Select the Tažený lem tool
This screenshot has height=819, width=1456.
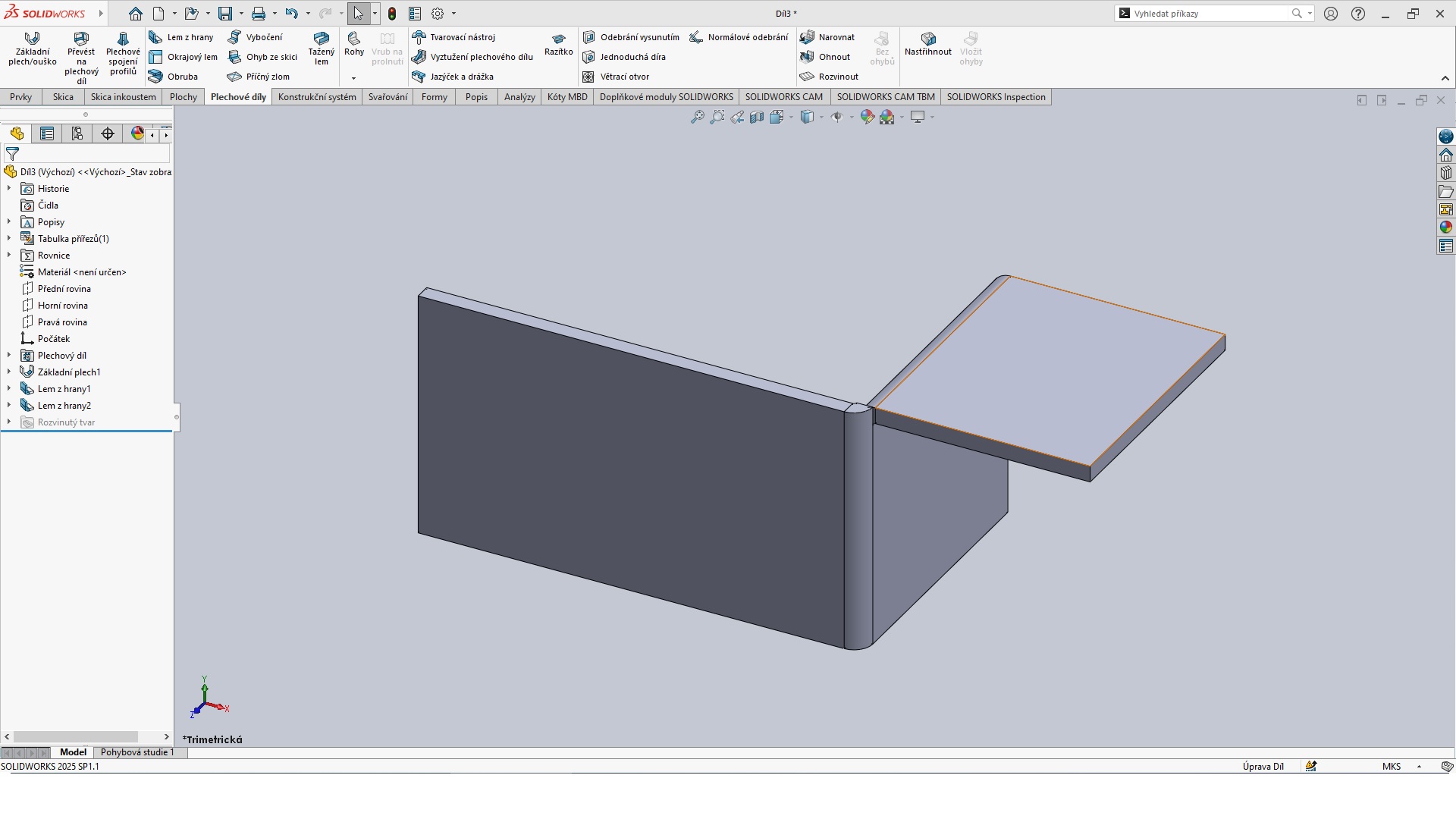point(322,49)
